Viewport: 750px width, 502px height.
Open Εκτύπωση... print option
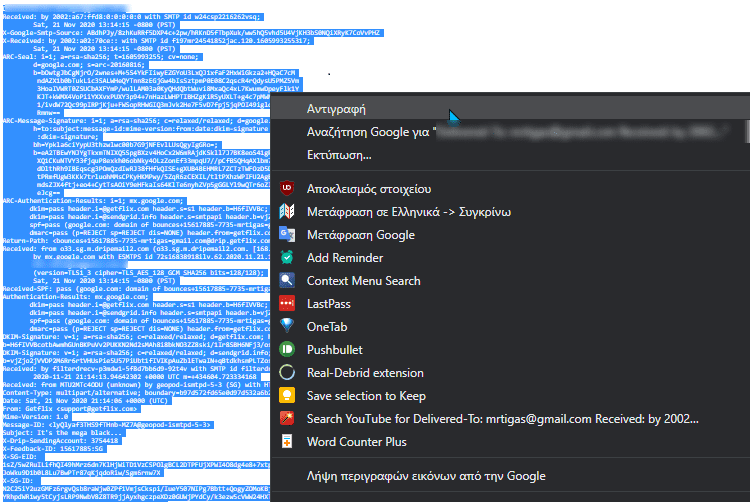pyautogui.click(x=510, y=155)
